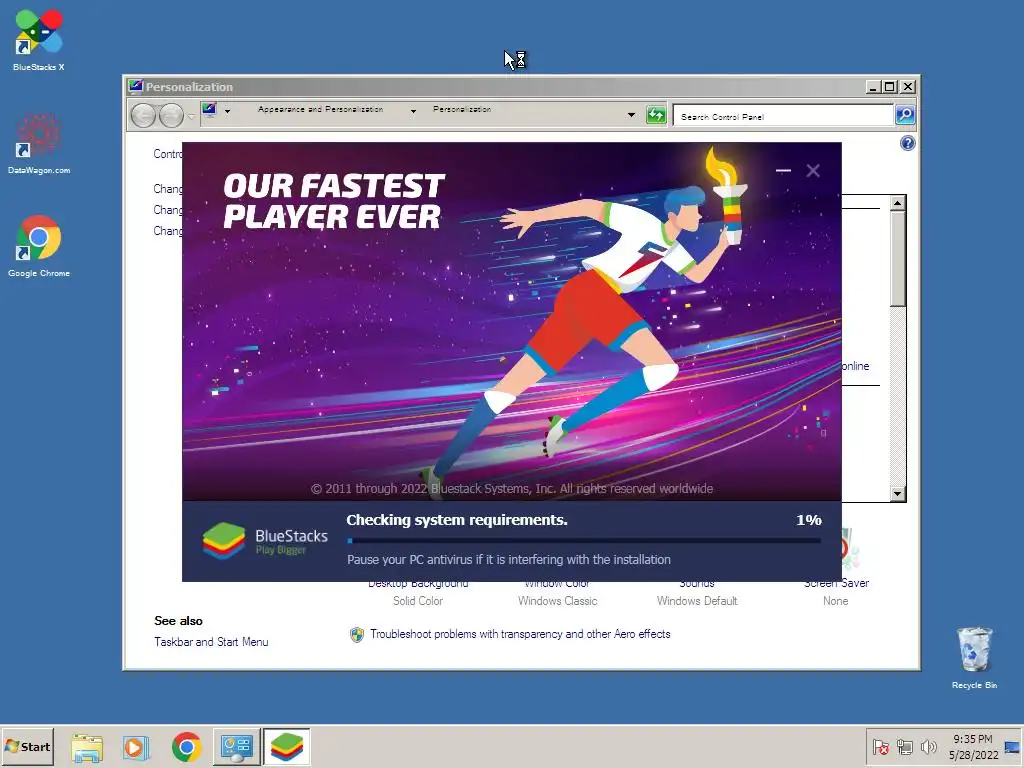Click the green refresh button in address bar
This screenshot has width=1024, height=768.
click(656, 116)
